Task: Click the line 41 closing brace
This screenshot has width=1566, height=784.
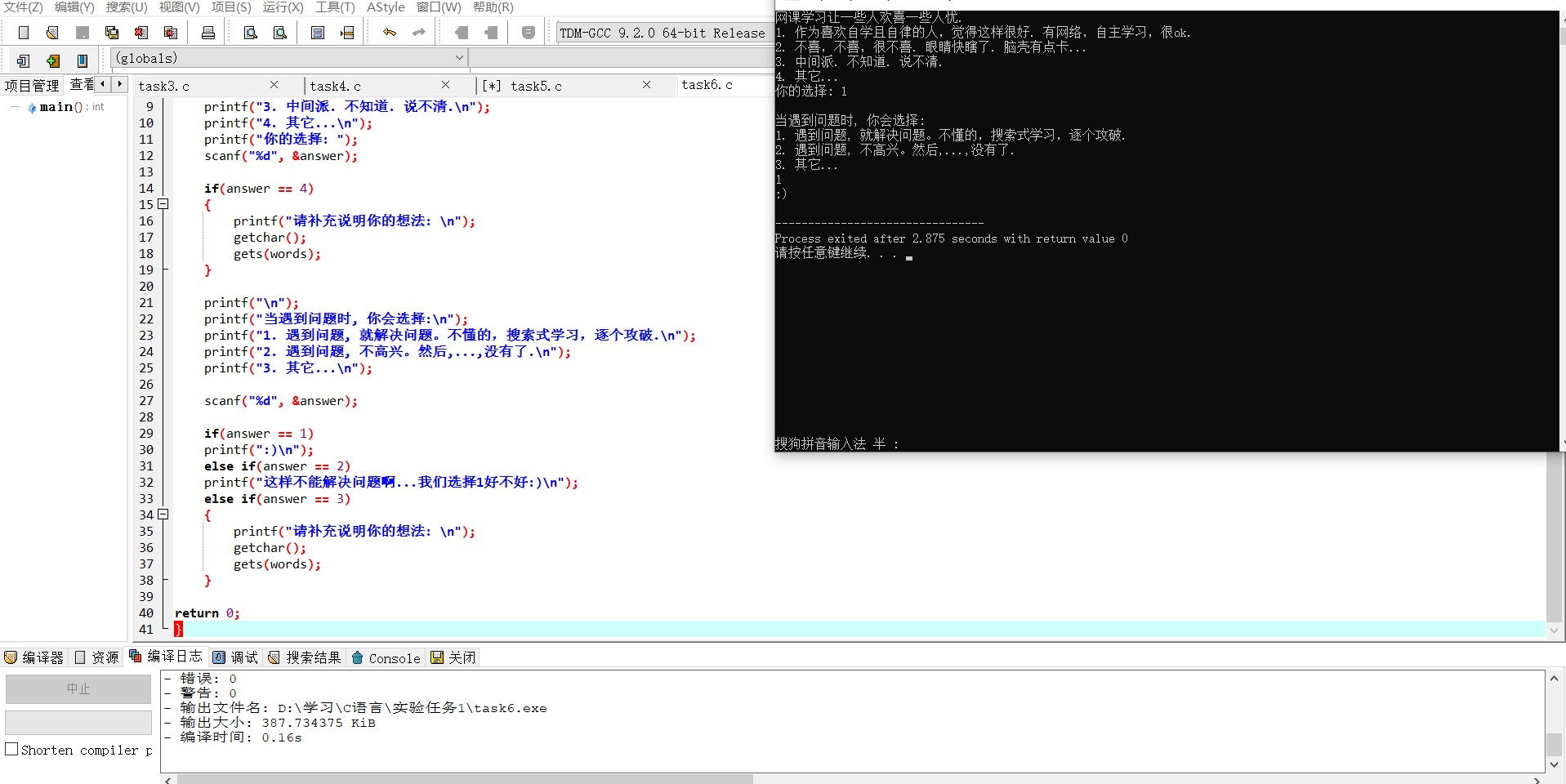Action: pyautogui.click(x=178, y=629)
